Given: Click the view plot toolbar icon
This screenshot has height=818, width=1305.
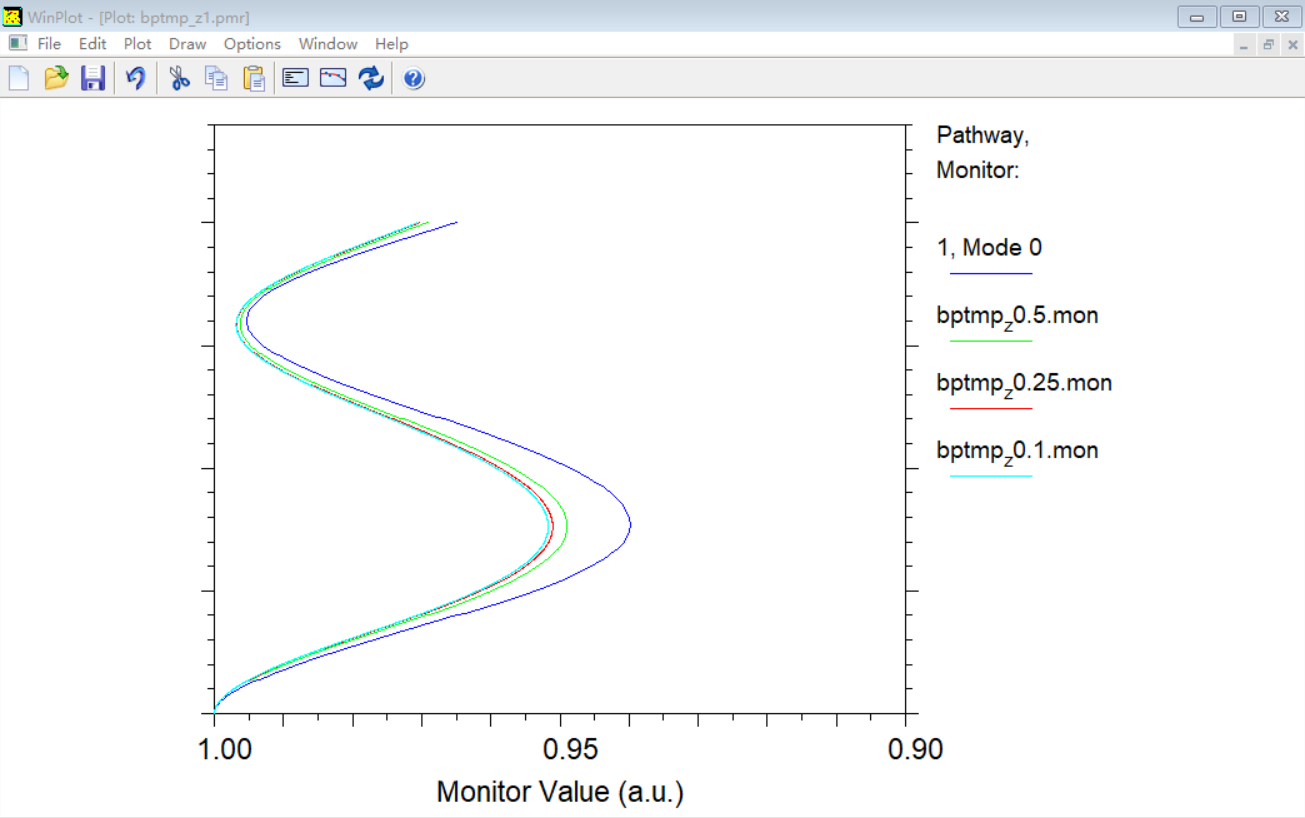Looking at the screenshot, I should 333,78.
